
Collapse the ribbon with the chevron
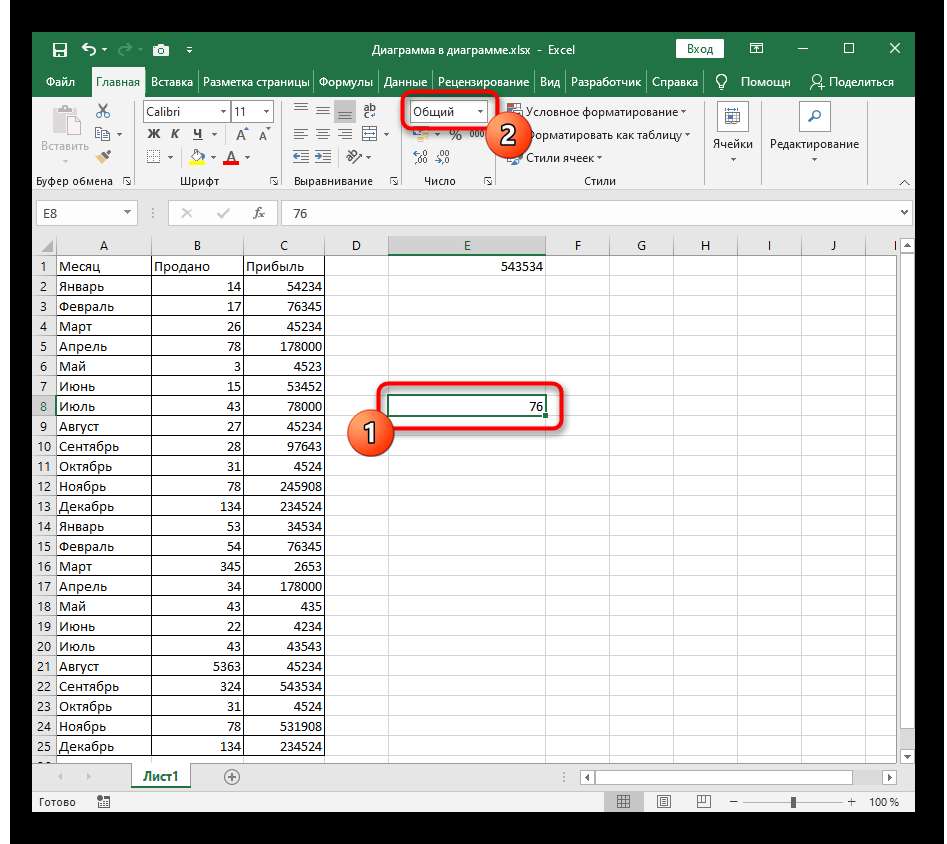click(904, 182)
